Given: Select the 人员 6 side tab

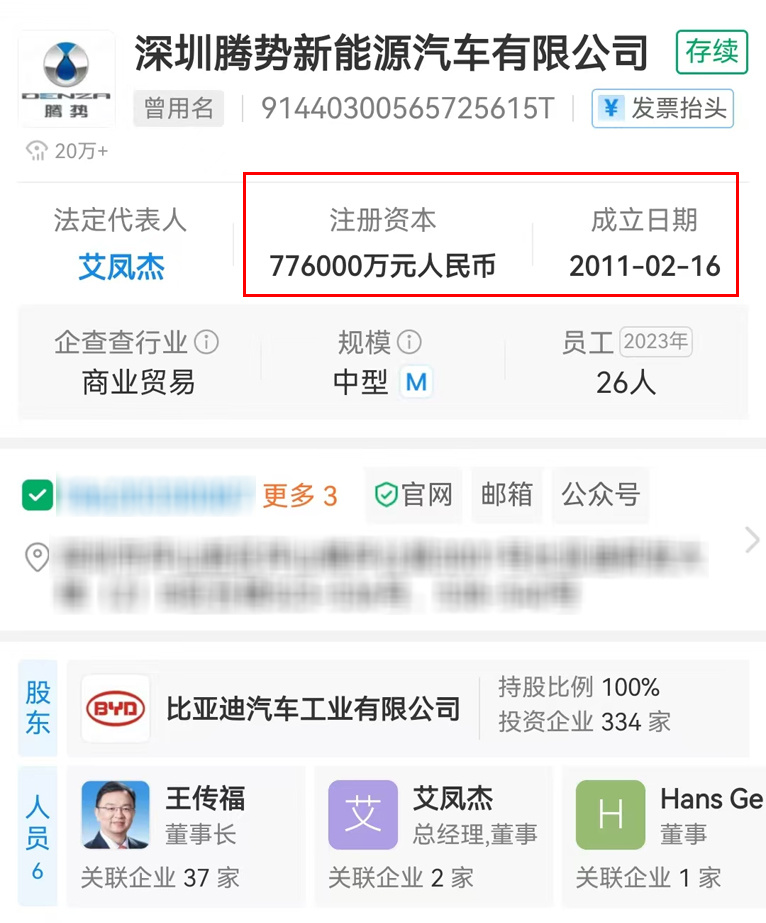Looking at the screenshot, I should point(38,836).
